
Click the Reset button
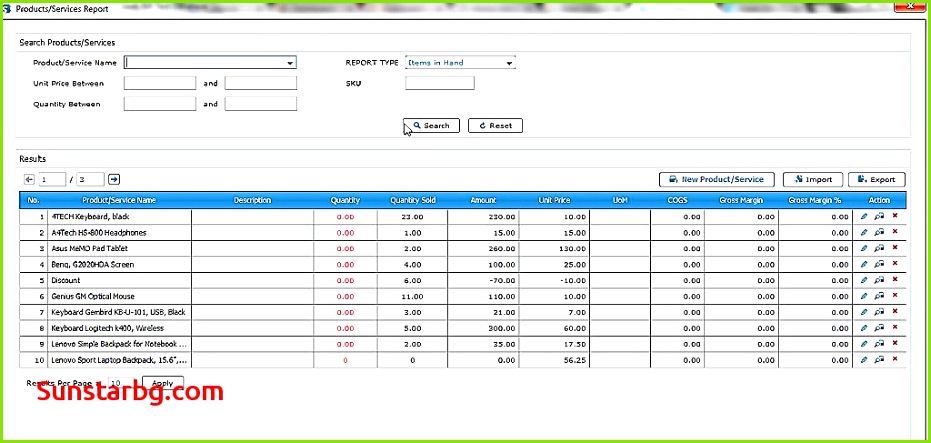click(495, 126)
